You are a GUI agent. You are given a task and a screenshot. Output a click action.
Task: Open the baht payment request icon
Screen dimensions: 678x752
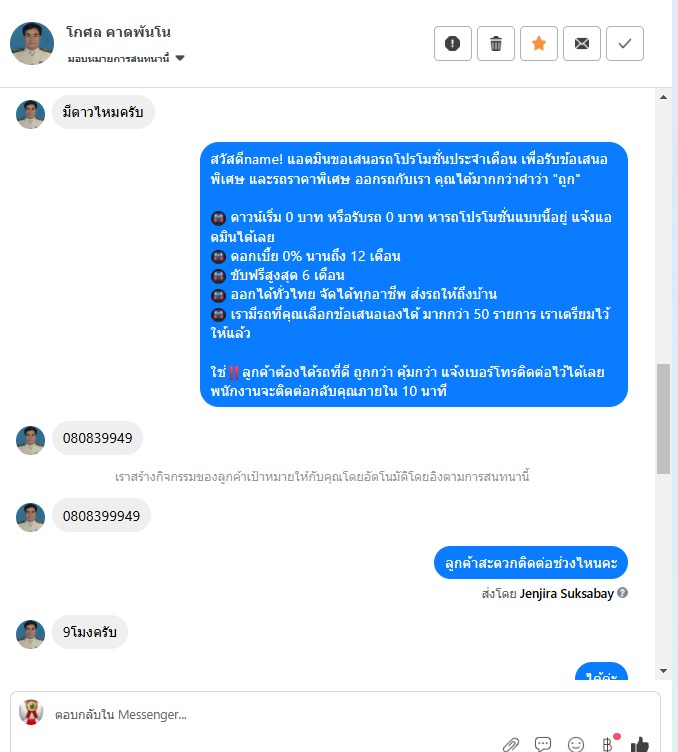tap(608, 744)
